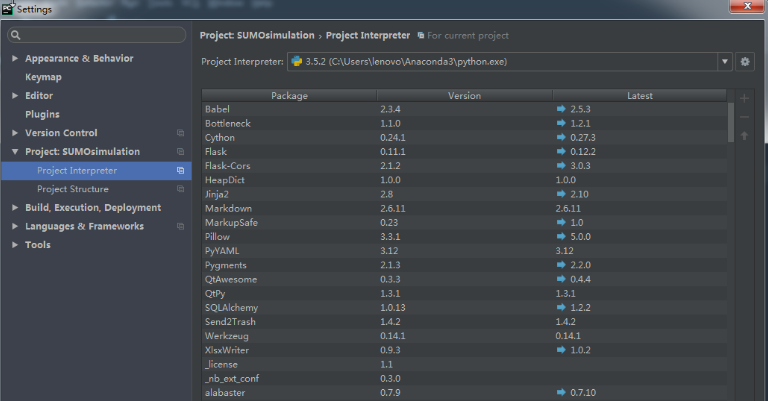Click project-level icon beside Project Structure
Viewport: 768px width, 401px height.
coord(180,189)
